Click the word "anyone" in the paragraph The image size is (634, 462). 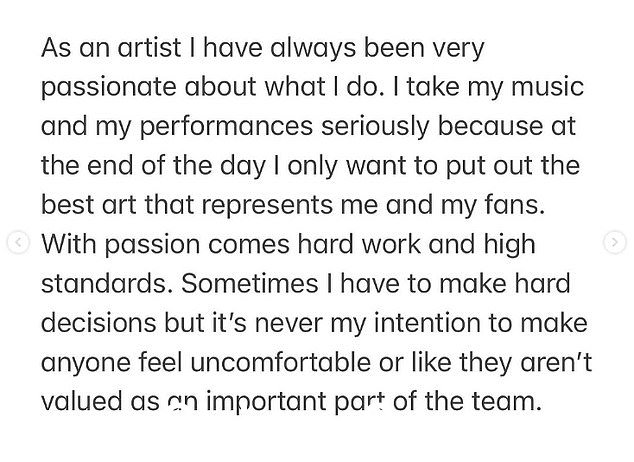(86, 363)
